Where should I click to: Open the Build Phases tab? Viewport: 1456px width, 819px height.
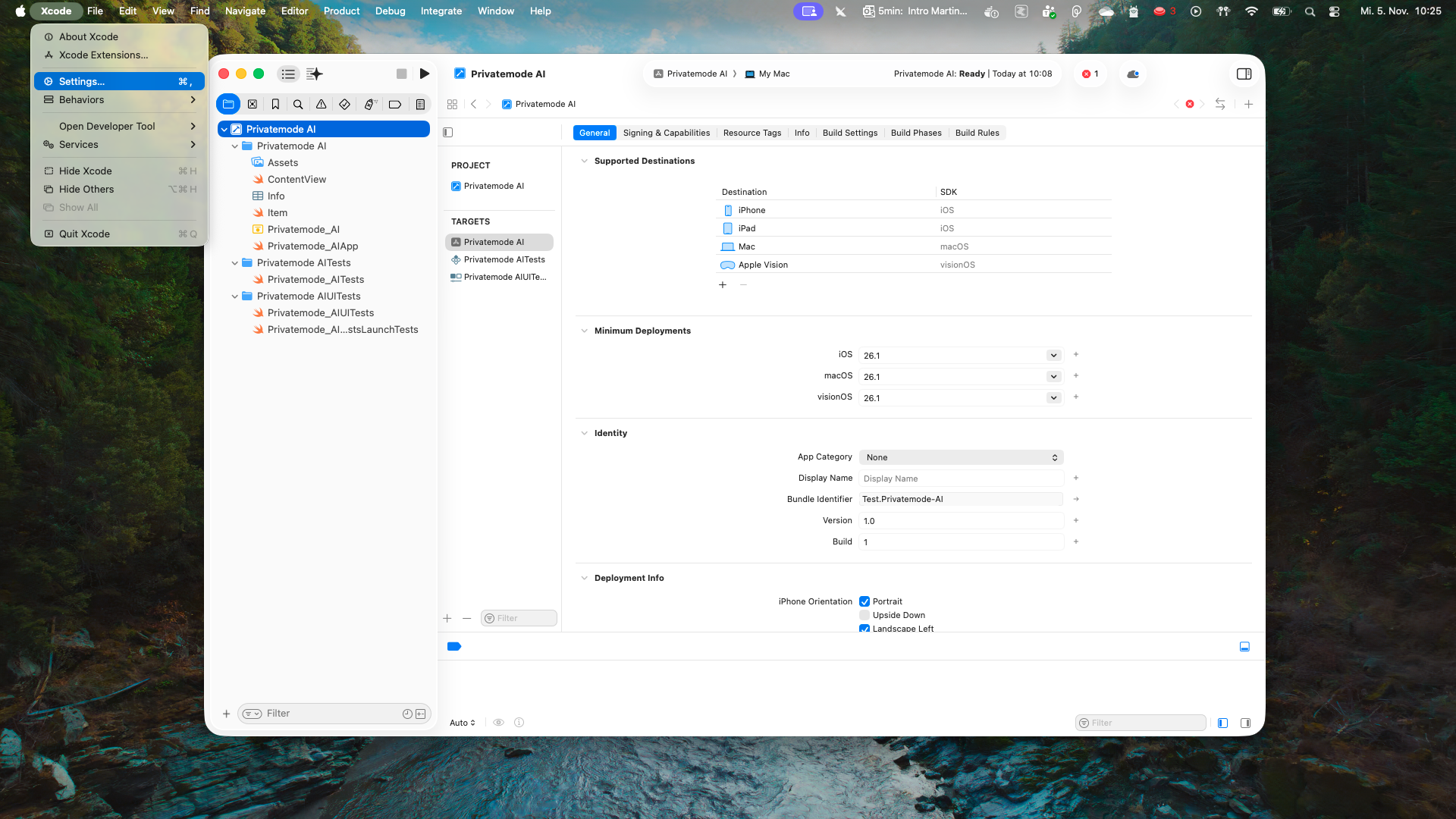916,133
